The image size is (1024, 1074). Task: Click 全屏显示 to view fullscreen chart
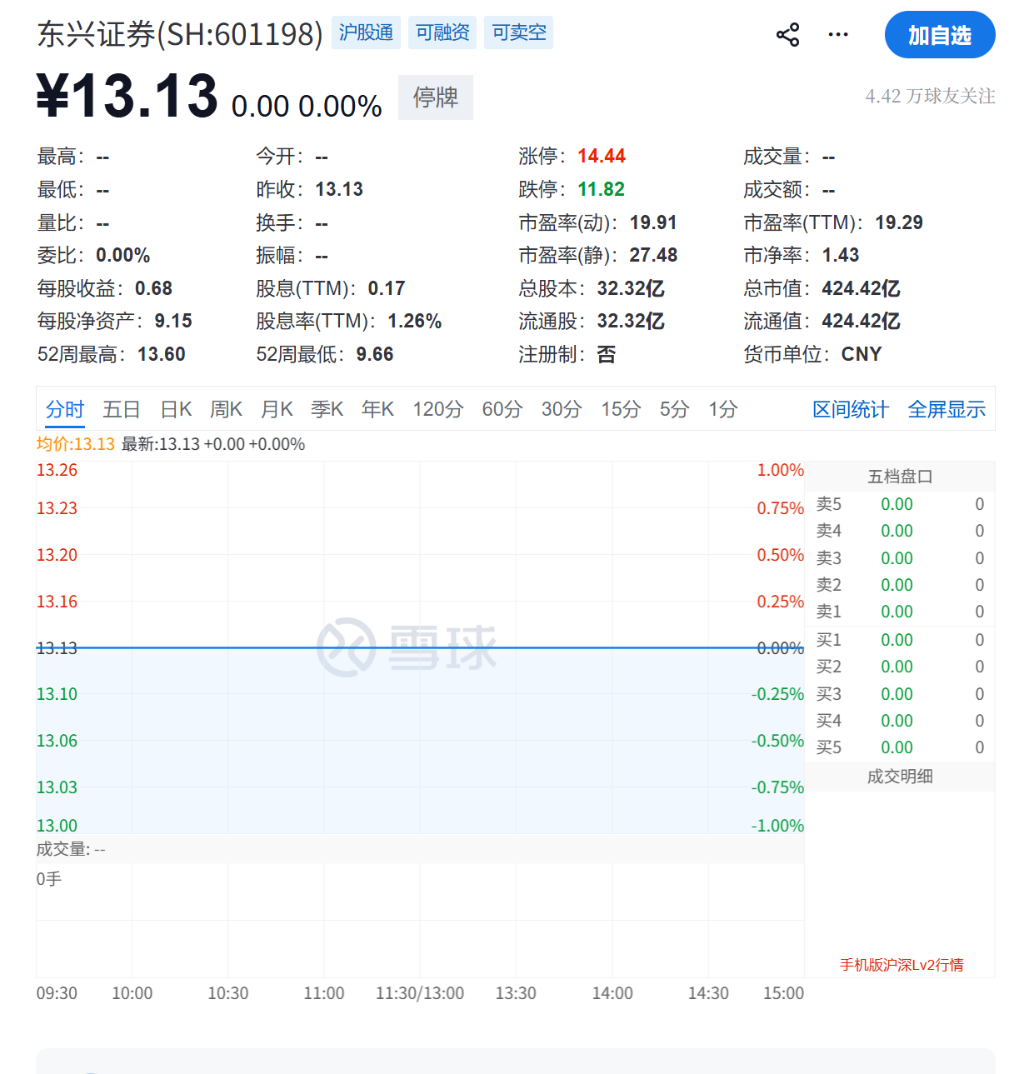click(946, 409)
